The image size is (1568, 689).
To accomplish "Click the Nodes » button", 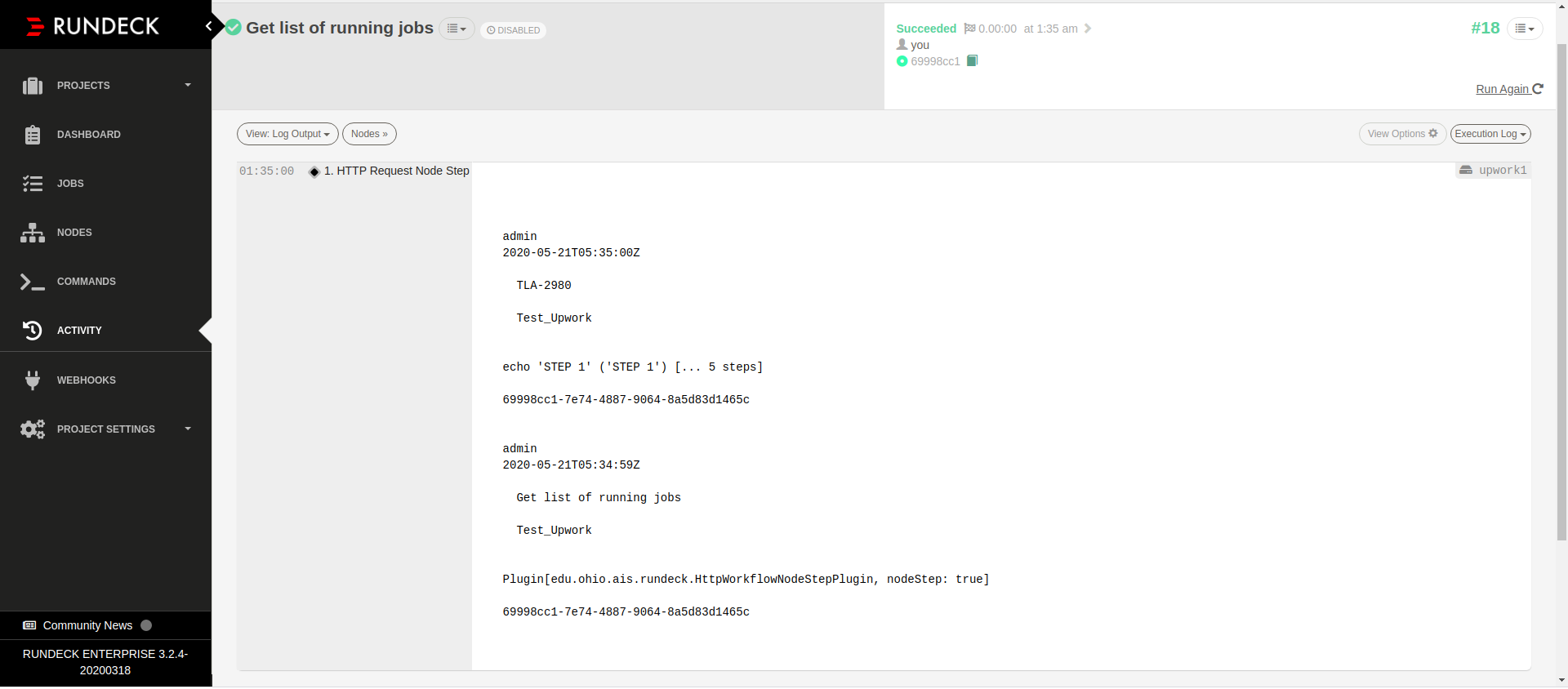I will coord(369,134).
